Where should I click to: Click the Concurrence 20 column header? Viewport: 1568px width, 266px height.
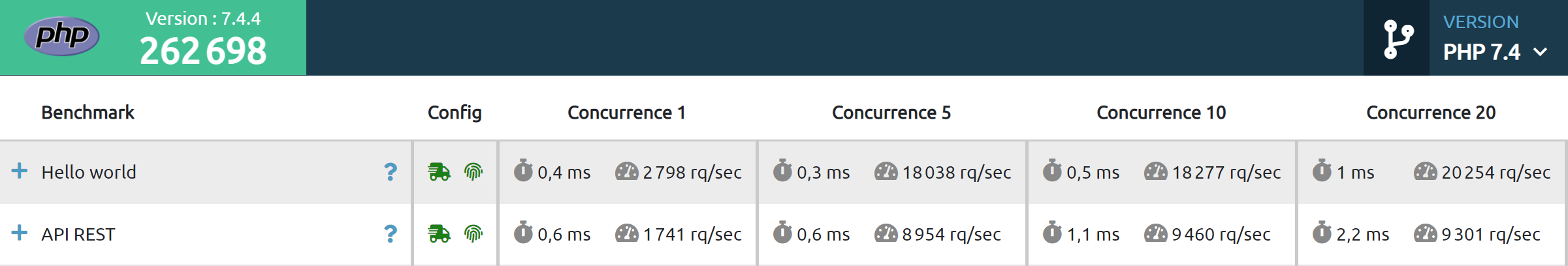click(1431, 113)
